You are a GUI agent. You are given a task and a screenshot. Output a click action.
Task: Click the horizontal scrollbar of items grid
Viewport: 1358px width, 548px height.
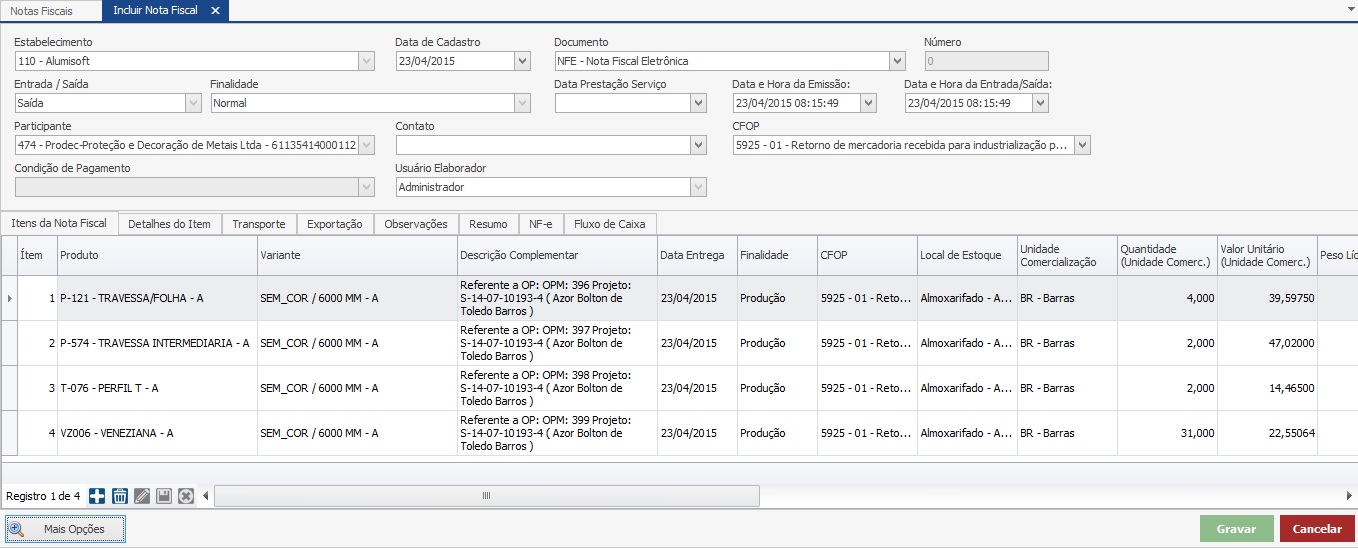point(487,496)
